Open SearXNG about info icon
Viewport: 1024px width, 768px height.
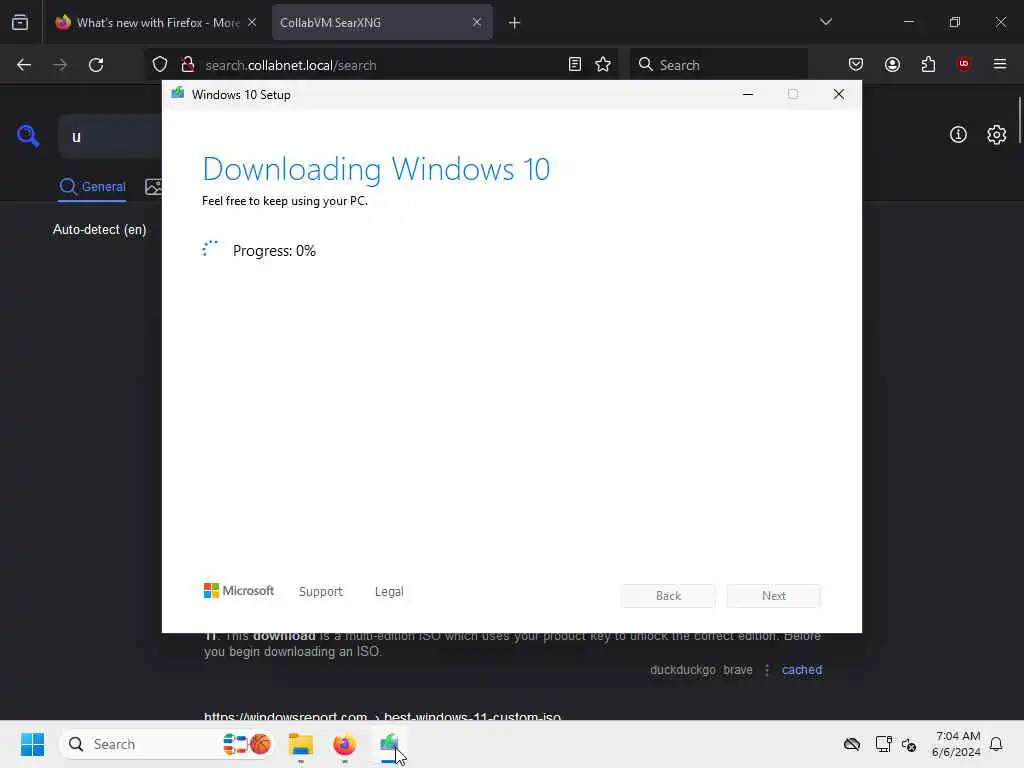coord(958,135)
